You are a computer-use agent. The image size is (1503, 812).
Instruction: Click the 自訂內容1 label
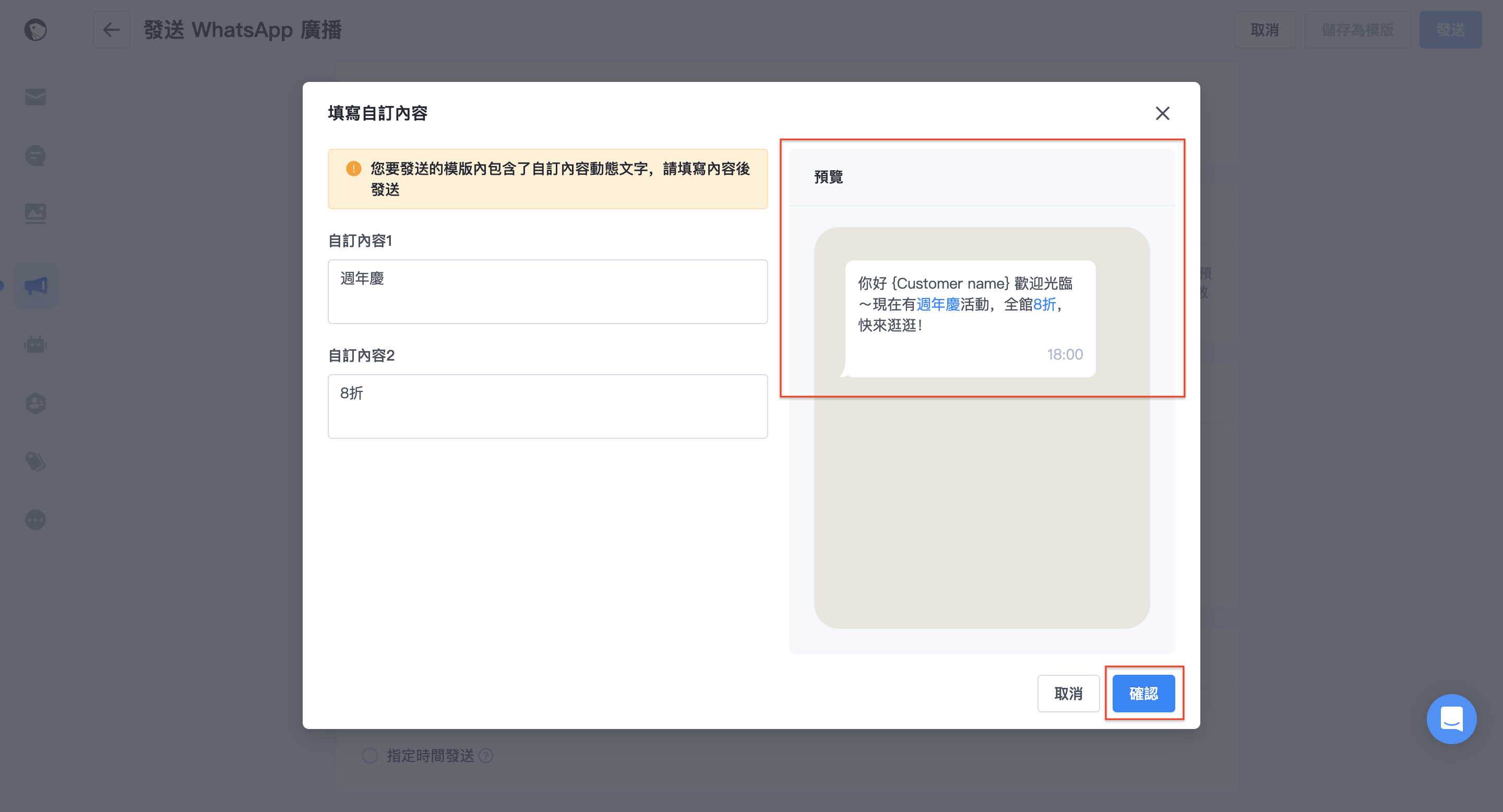point(360,241)
